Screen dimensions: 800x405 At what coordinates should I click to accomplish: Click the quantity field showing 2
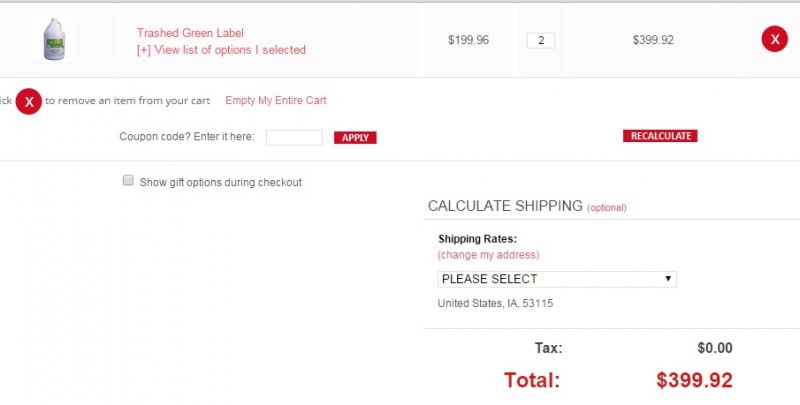[540, 41]
